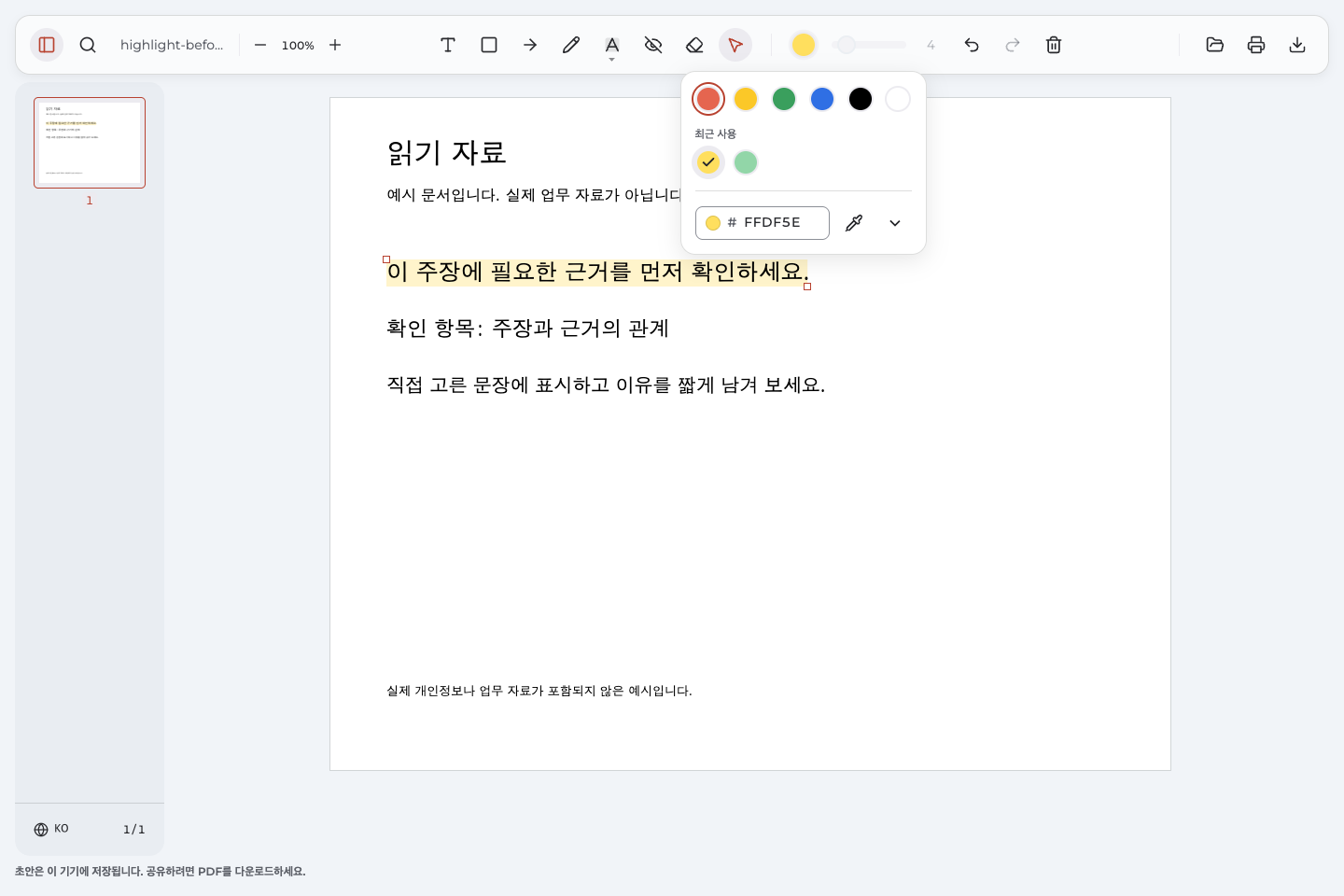This screenshot has width=1344, height=896.
Task: Undo the last action
Action: 972,45
